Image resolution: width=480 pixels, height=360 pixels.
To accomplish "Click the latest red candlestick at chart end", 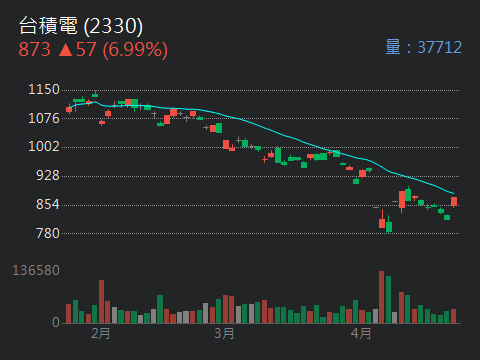I will point(454,202).
